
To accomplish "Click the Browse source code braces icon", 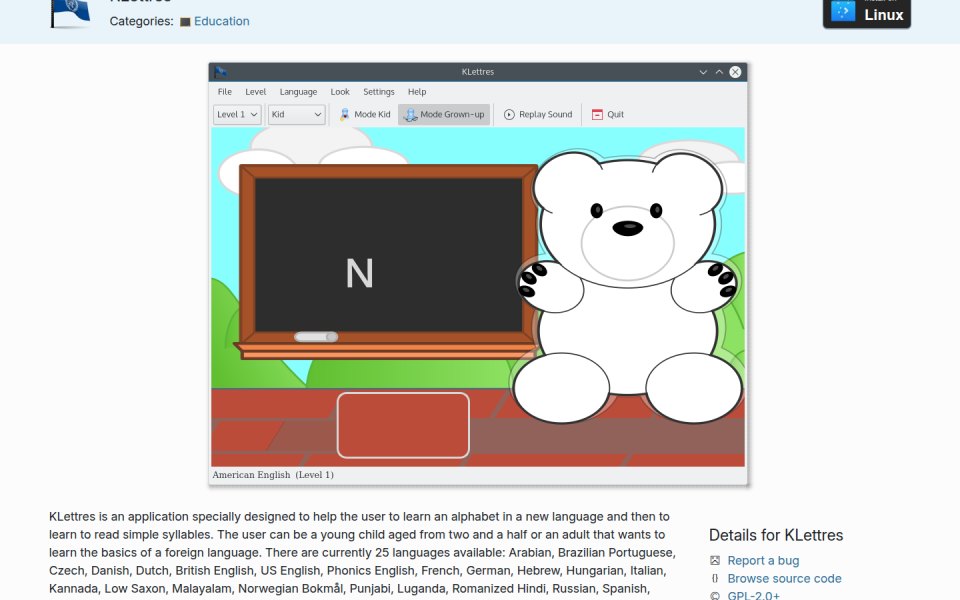I will (x=714, y=578).
